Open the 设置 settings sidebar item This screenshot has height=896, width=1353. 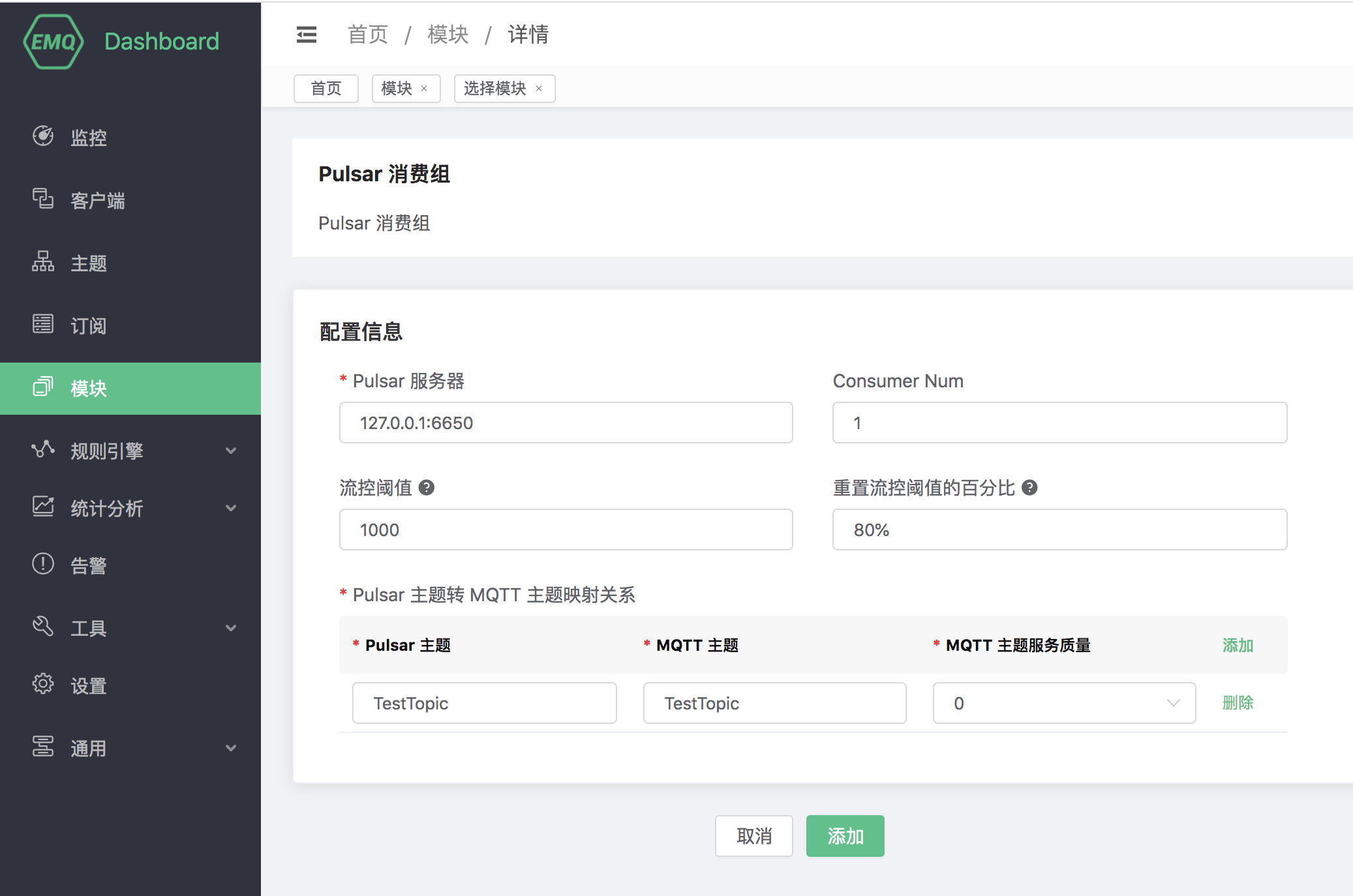pyautogui.click(x=88, y=685)
